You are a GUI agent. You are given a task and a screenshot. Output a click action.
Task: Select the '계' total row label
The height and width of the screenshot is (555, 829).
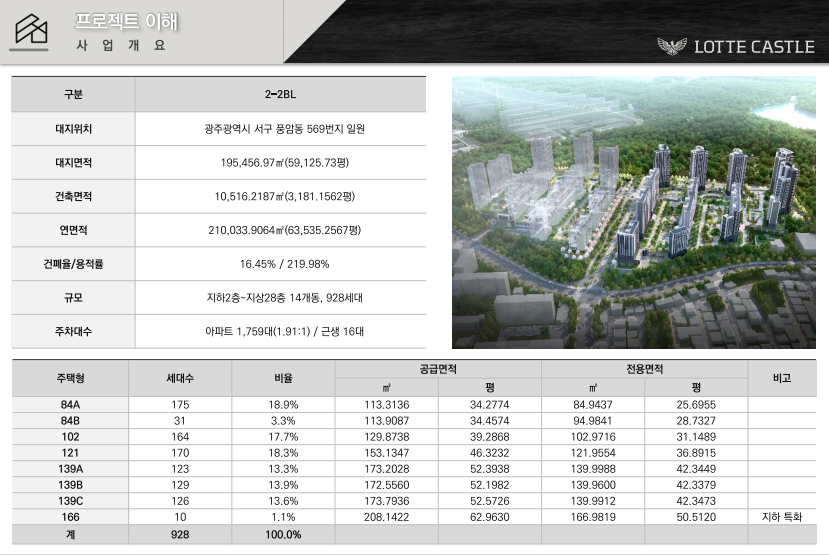pyautogui.click(x=70, y=534)
